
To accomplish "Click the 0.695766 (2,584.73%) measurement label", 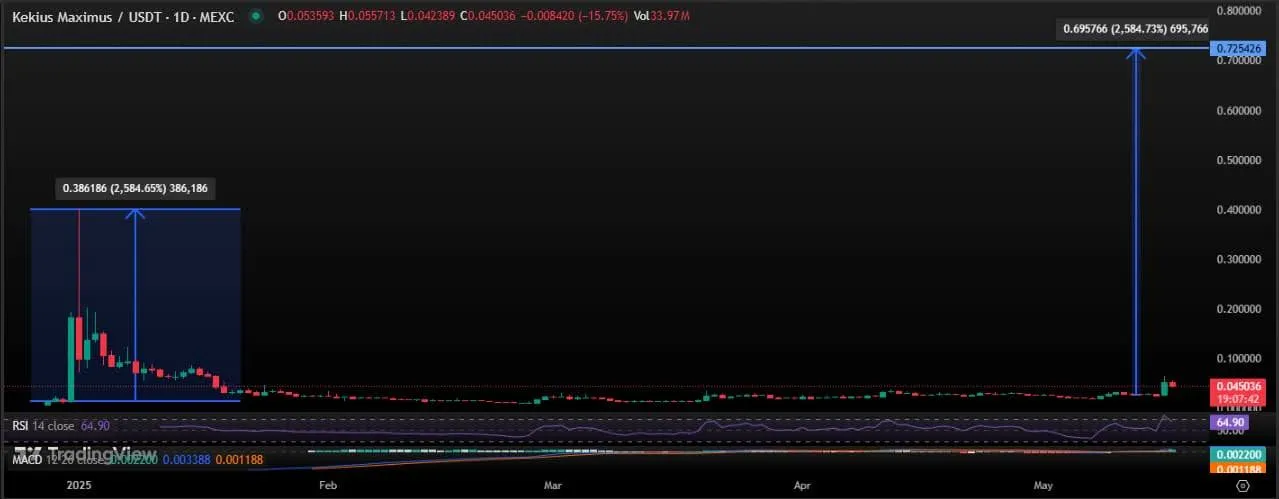I will tap(1131, 30).
